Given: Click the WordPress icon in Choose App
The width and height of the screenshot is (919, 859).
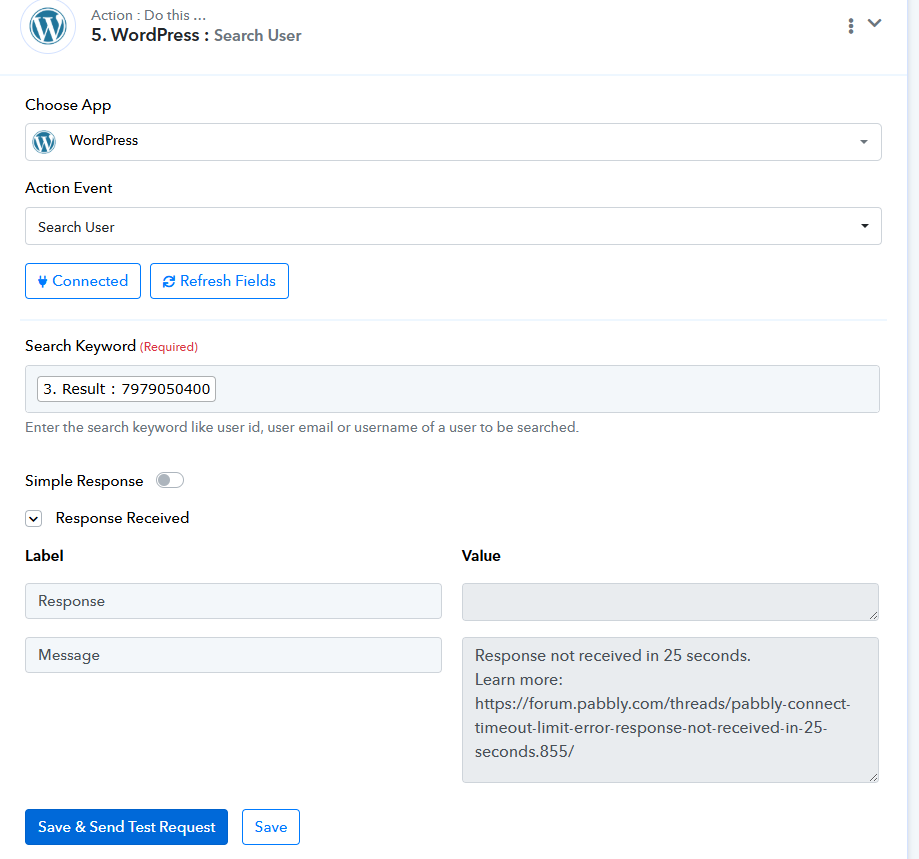Looking at the screenshot, I should pos(44,141).
